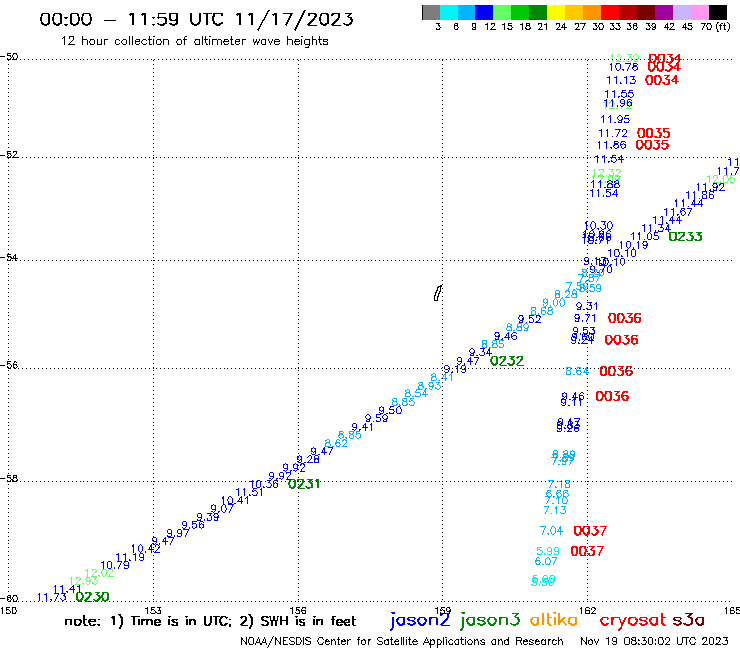Pick the yellow legend swatch before 24
The image size is (740, 650).
coord(555,13)
